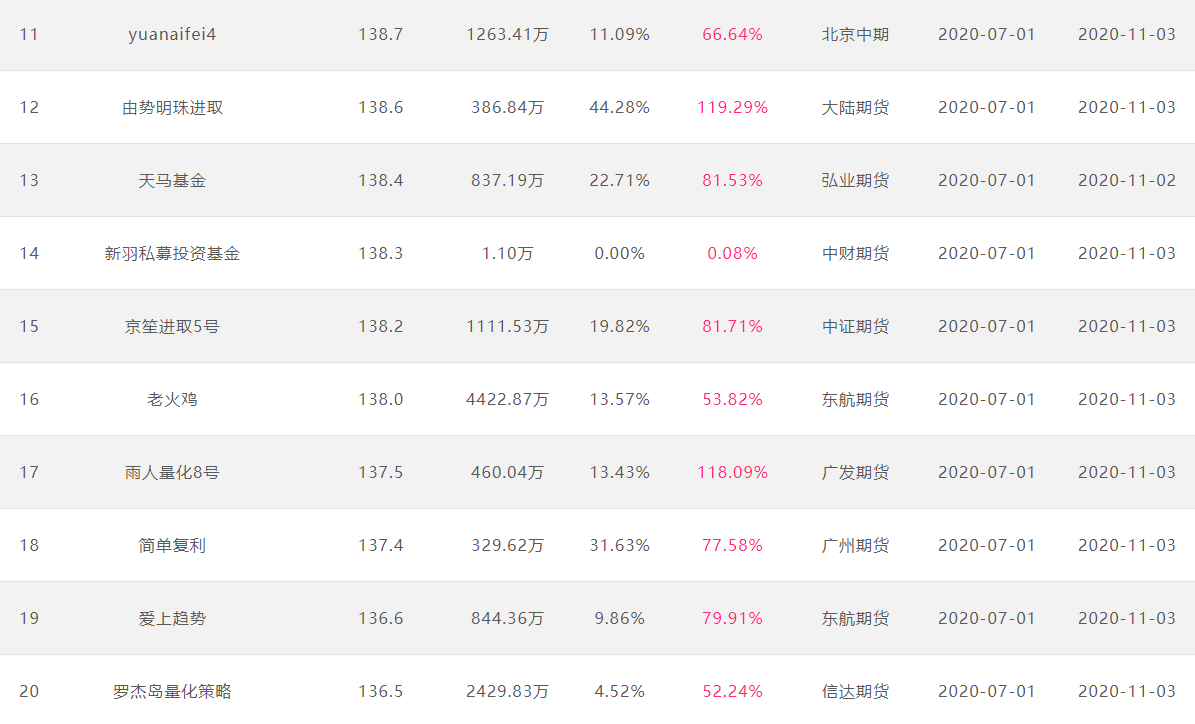Click the 118.09% return value

tap(732, 473)
